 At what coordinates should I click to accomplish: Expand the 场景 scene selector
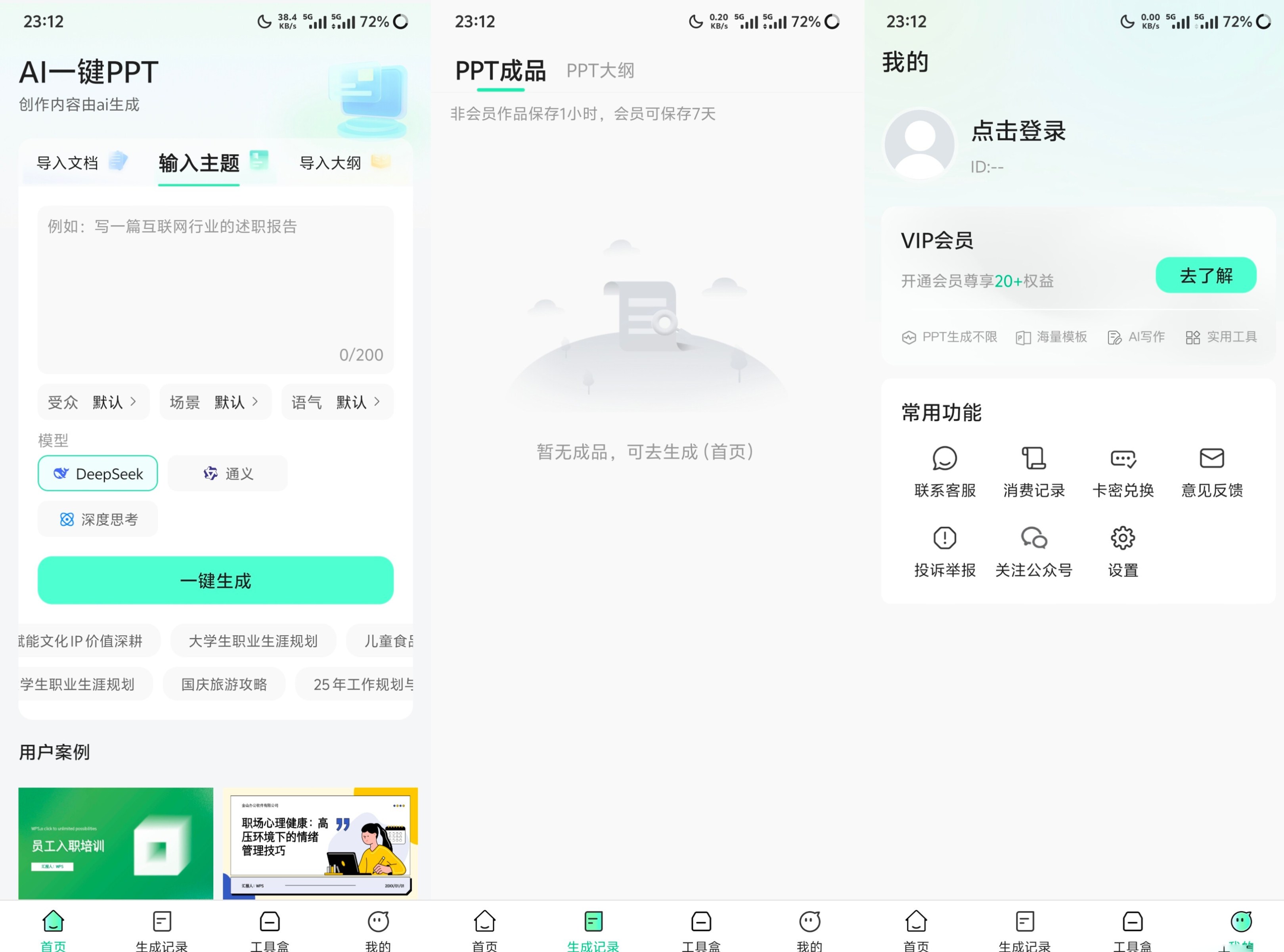point(215,402)
